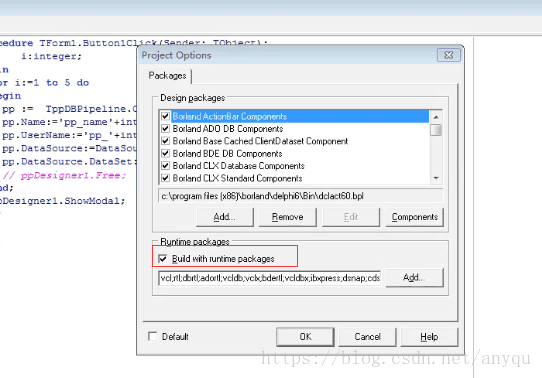Click the TForm1.Button1Click procedure line
542x378 pixels.
133,43
